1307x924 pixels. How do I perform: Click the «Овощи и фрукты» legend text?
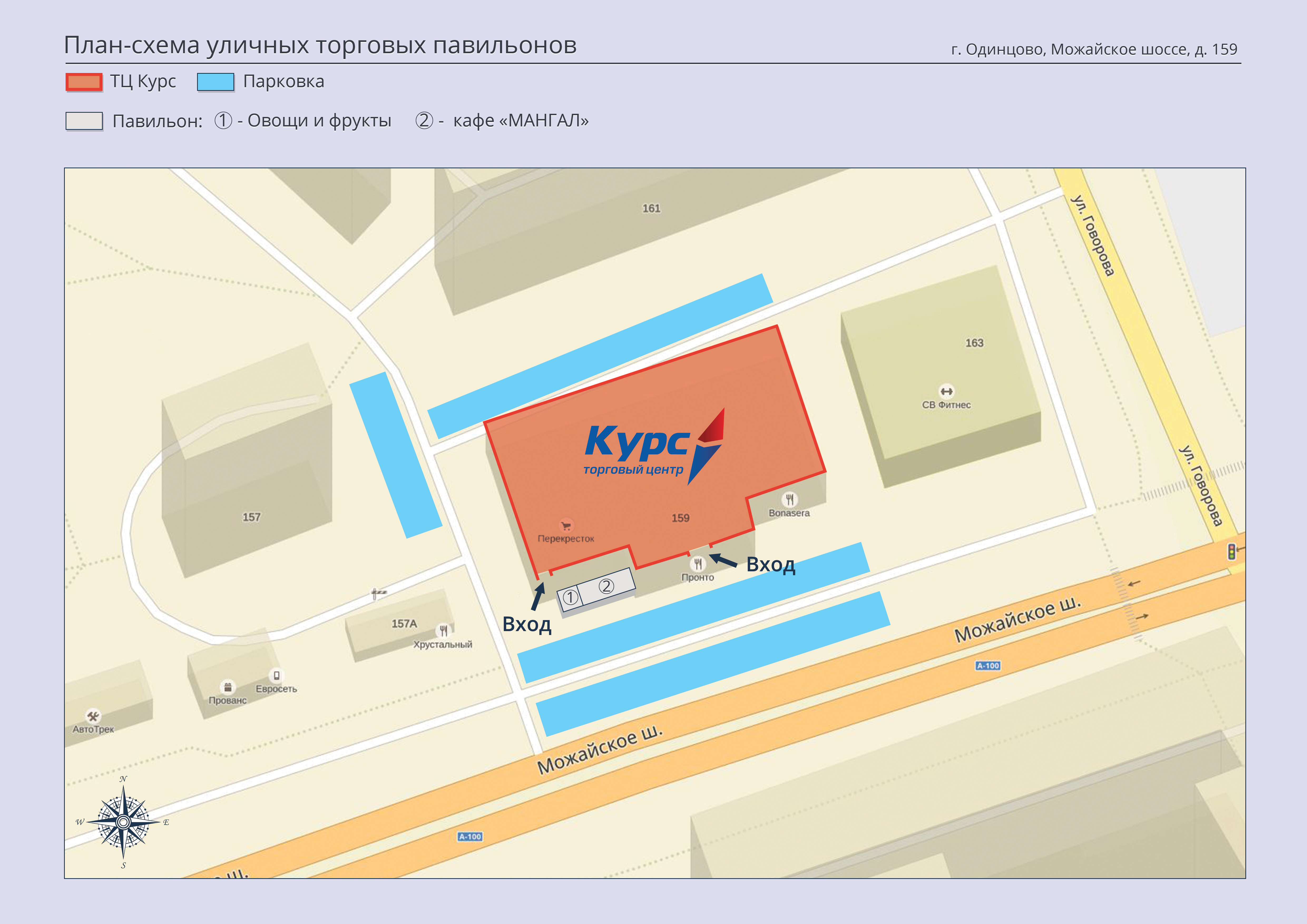tap(319, 121)
